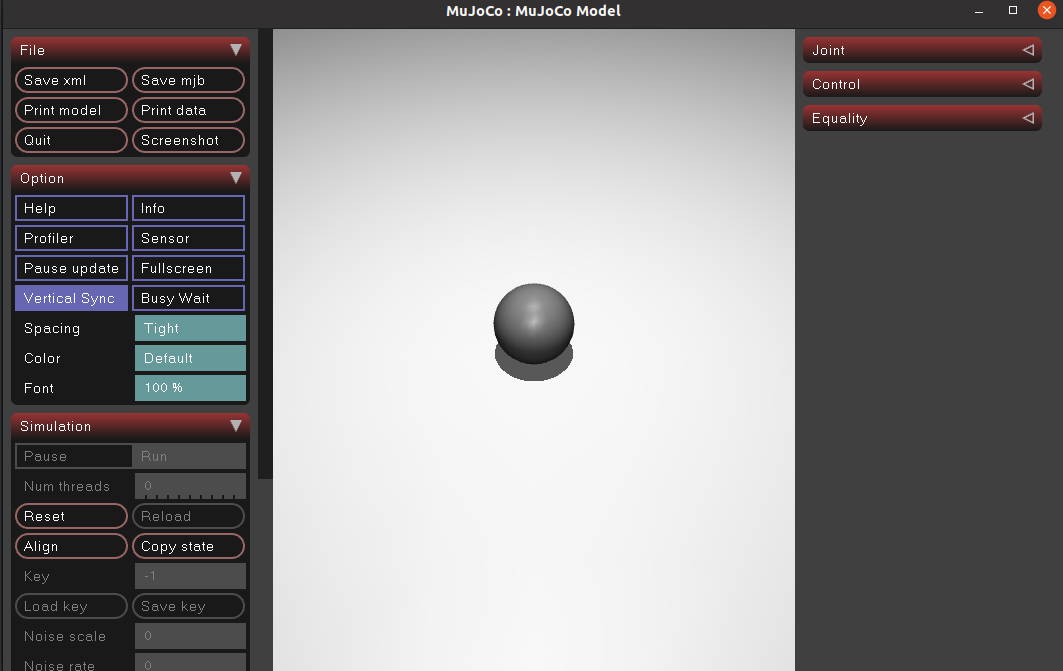Viewport: 1063px width, 671px height.
Task: Switch to Fullscreen mode
Action: click(188, 268)
